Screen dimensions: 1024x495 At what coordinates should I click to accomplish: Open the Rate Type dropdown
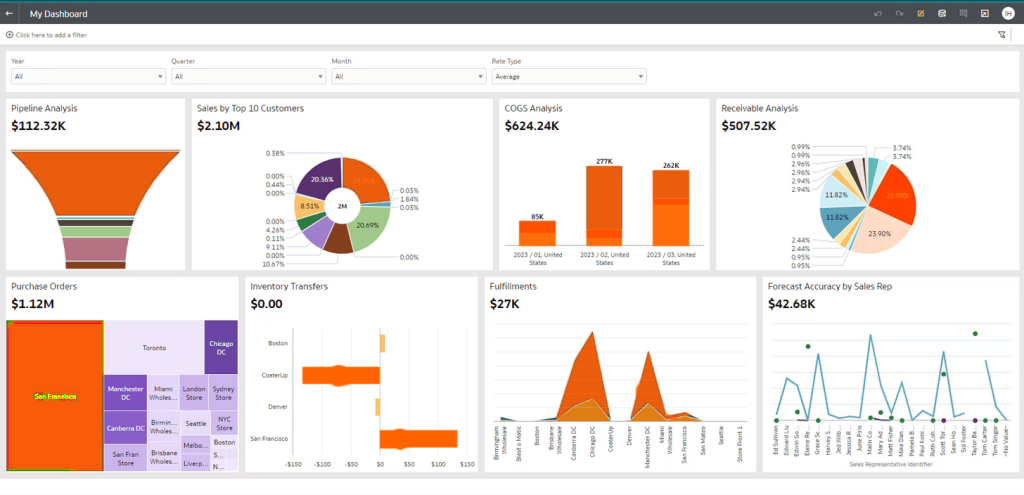coord(568,76)
